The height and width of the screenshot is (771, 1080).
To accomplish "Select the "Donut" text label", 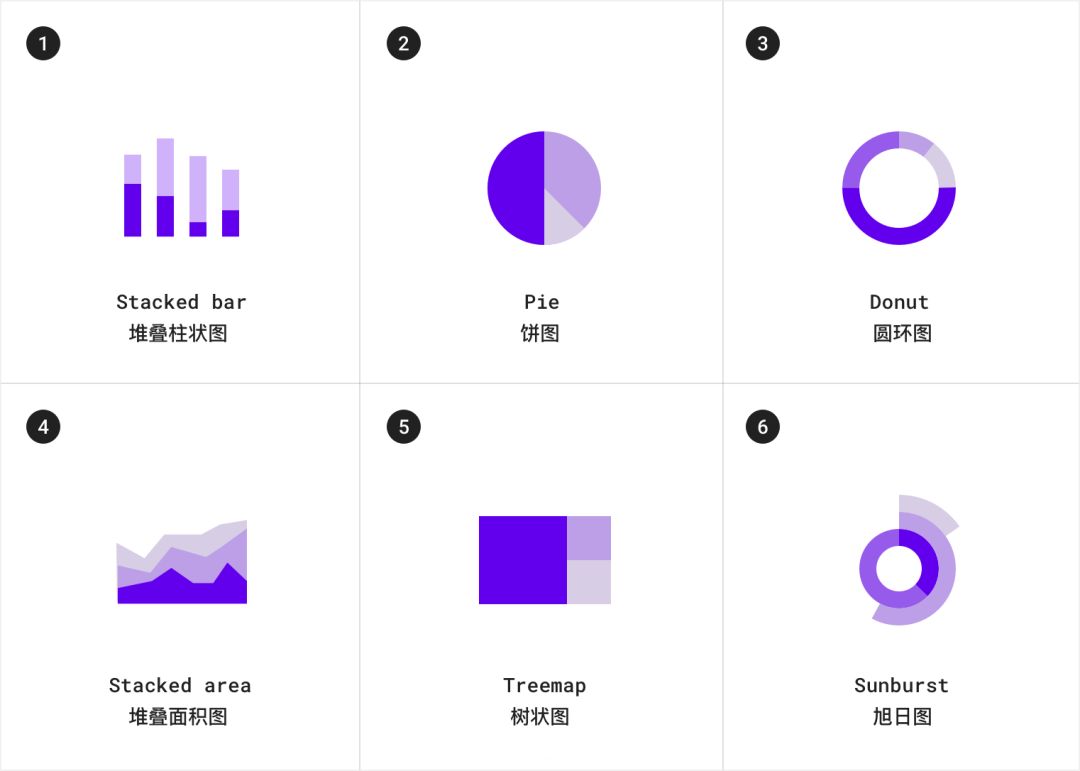I will (x=899, y=302).
